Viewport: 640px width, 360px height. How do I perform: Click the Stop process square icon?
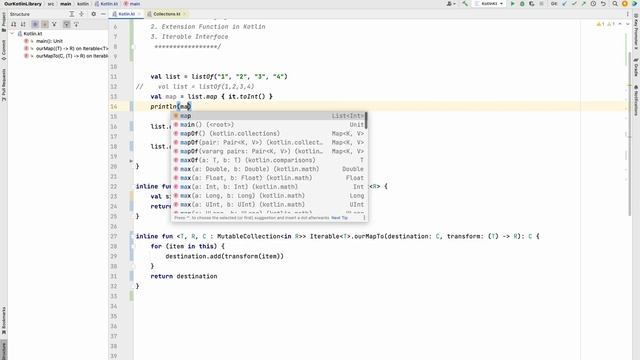[541, 4]
